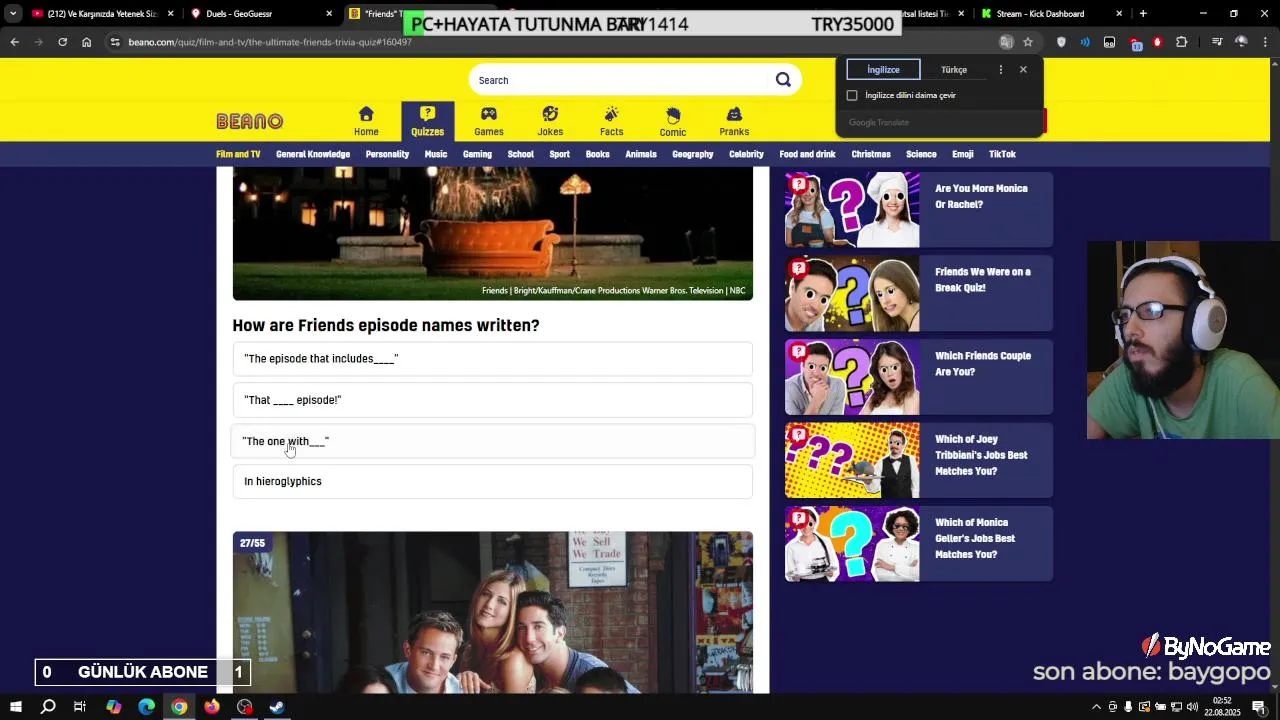The image size is (1280, 720).
Task: Open the Chrome three-dot menu
Action: click(1266, 42)
